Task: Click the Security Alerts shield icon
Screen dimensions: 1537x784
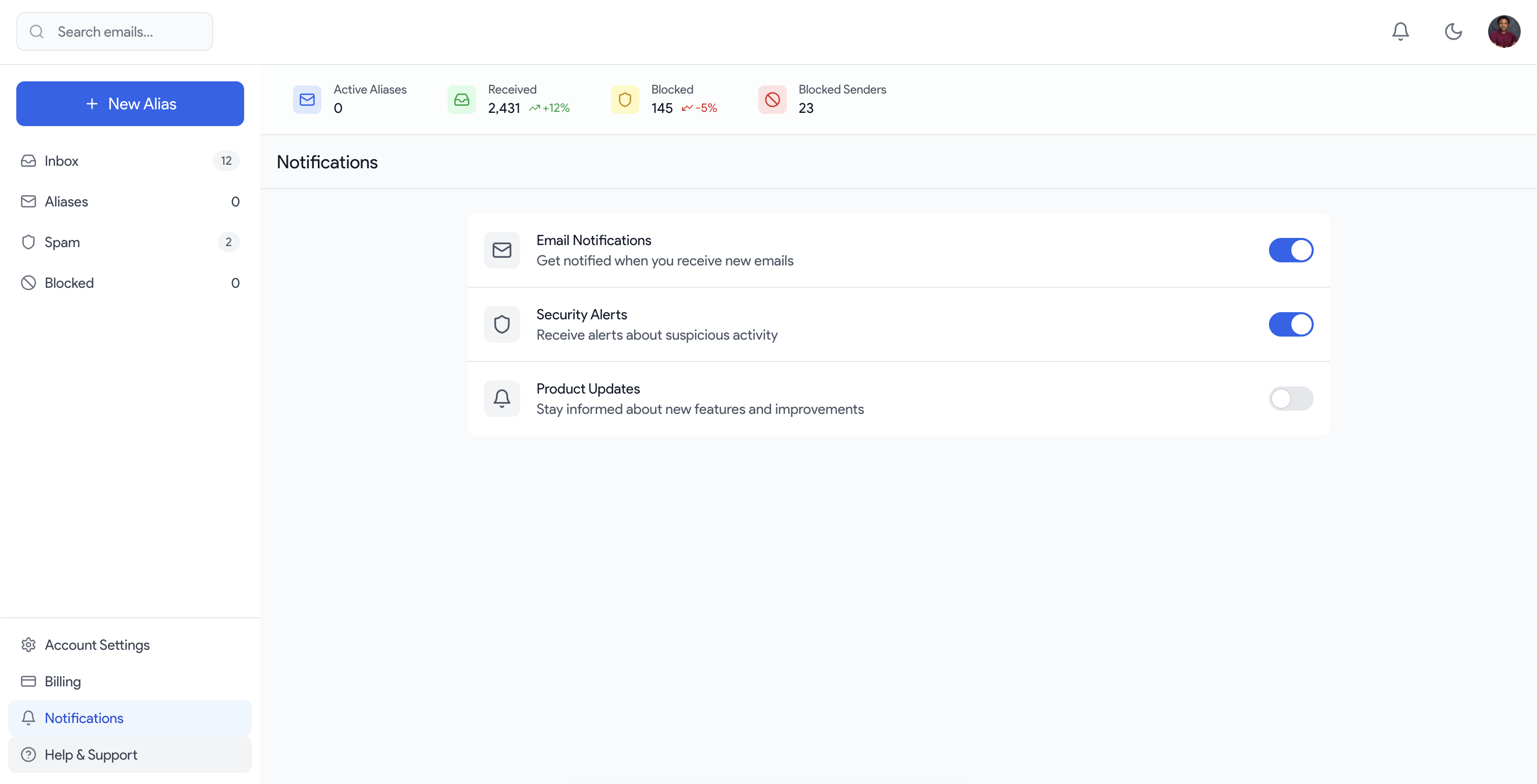Action: (x=502, y=324)
